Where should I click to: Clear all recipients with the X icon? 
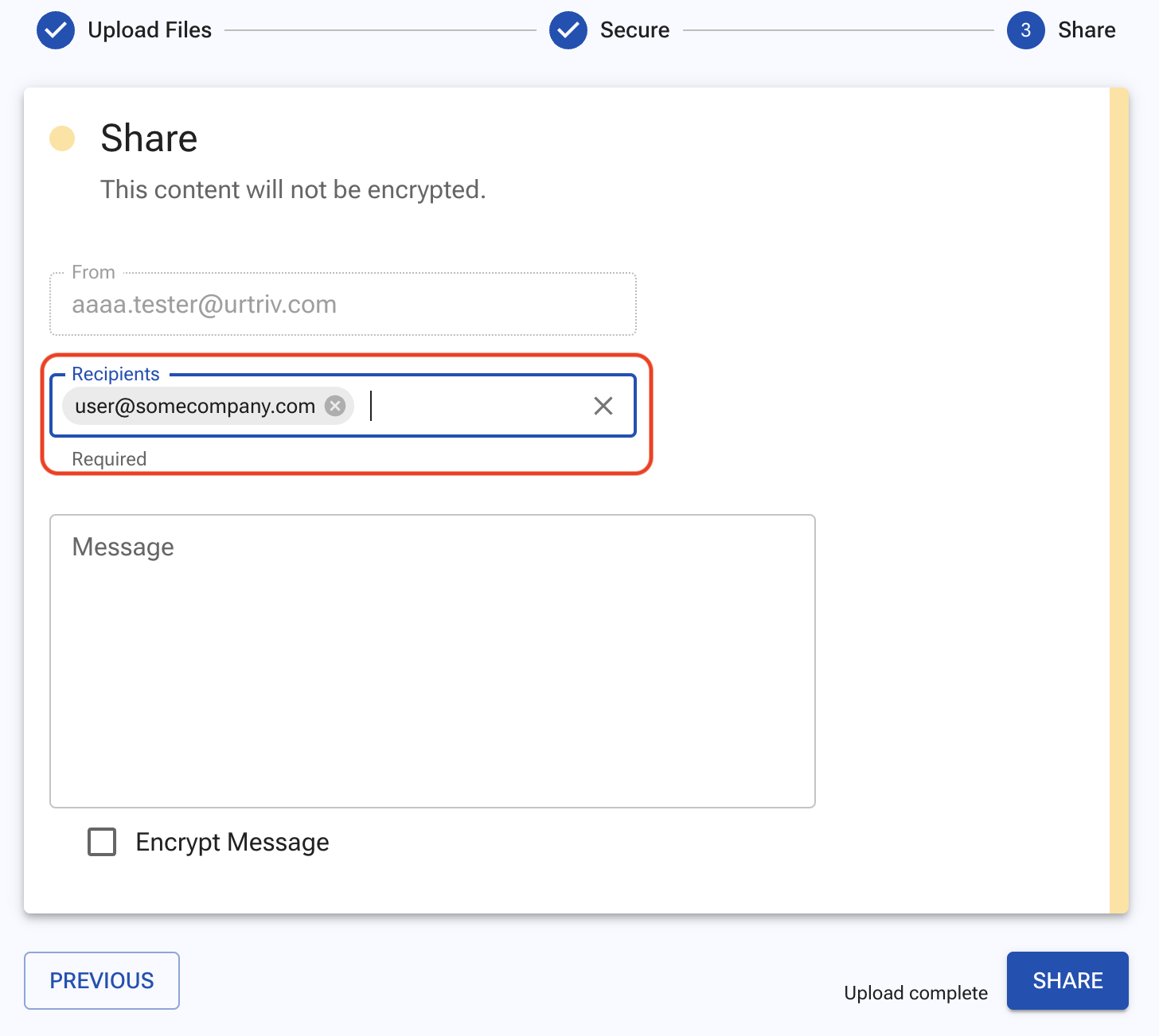click(x=603, y=406)
